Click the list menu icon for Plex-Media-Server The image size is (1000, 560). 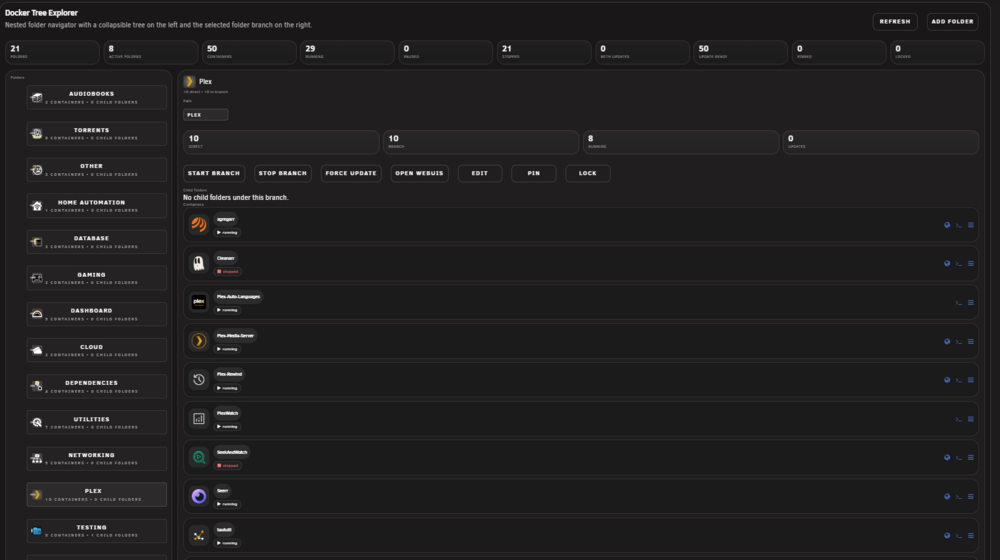click(971, 341)
